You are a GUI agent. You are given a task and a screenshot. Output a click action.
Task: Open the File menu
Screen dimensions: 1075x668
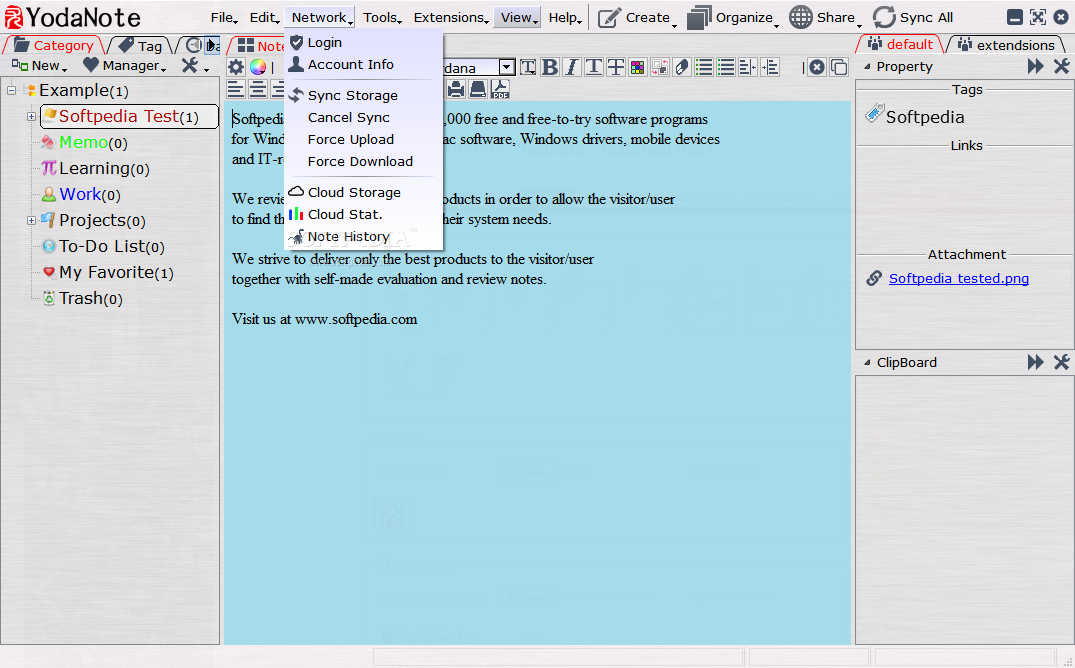[x=224, y=18]
